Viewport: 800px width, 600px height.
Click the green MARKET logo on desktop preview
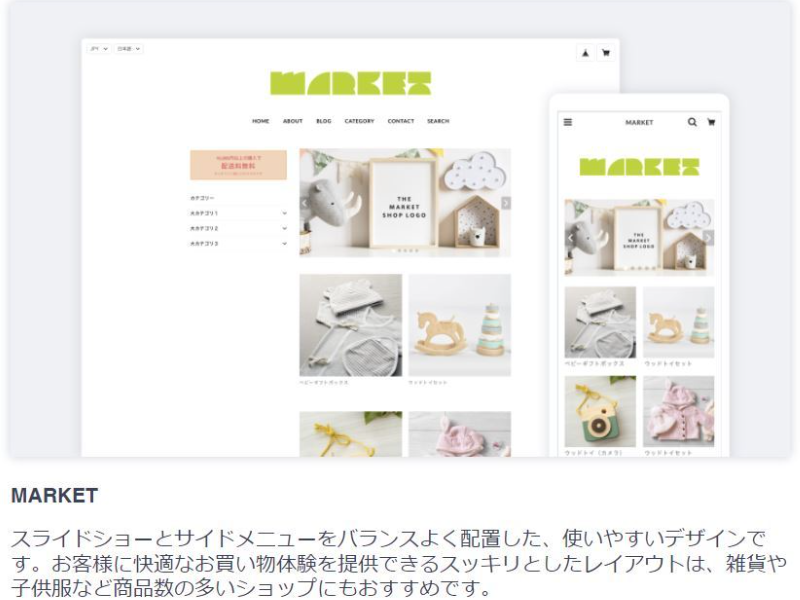tap(350, 83)
